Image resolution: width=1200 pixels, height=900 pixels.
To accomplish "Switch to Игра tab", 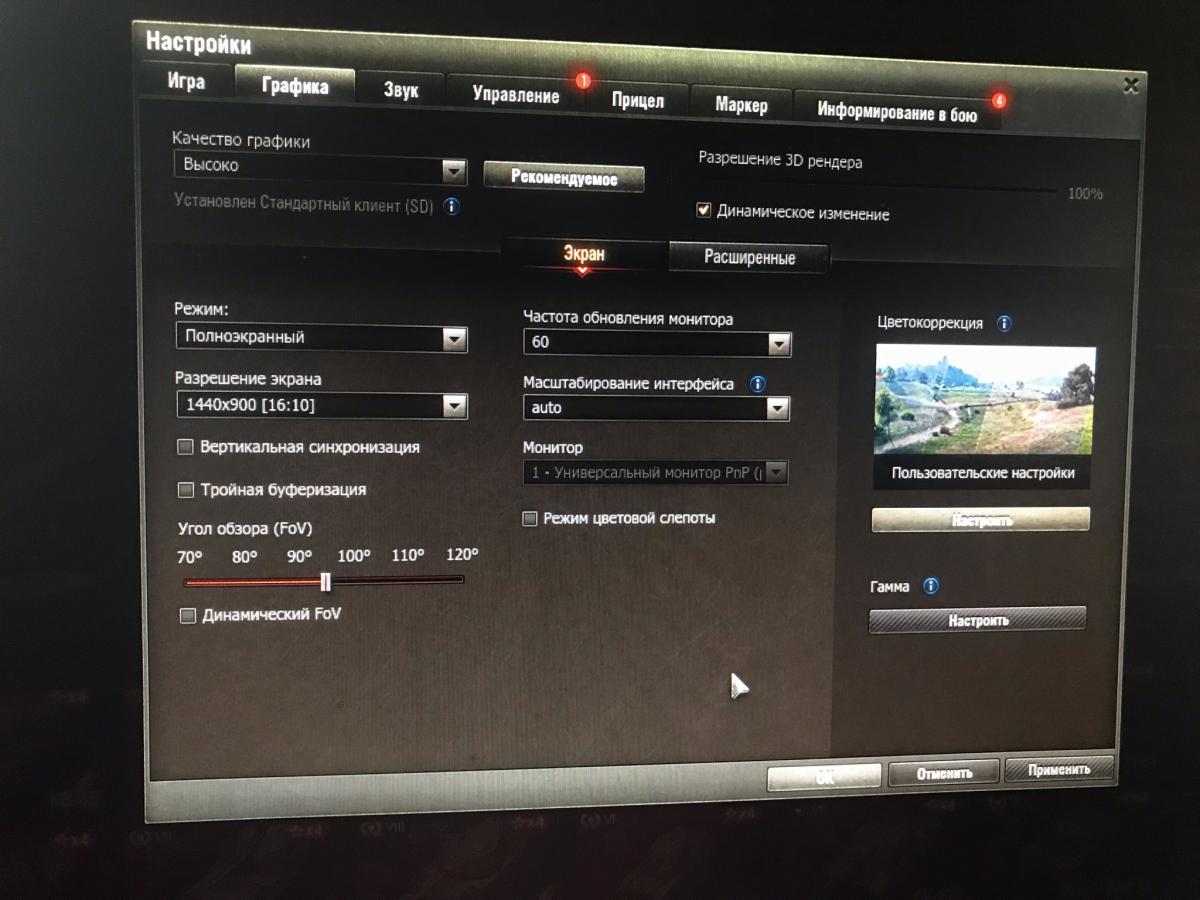I will [186, 82].
